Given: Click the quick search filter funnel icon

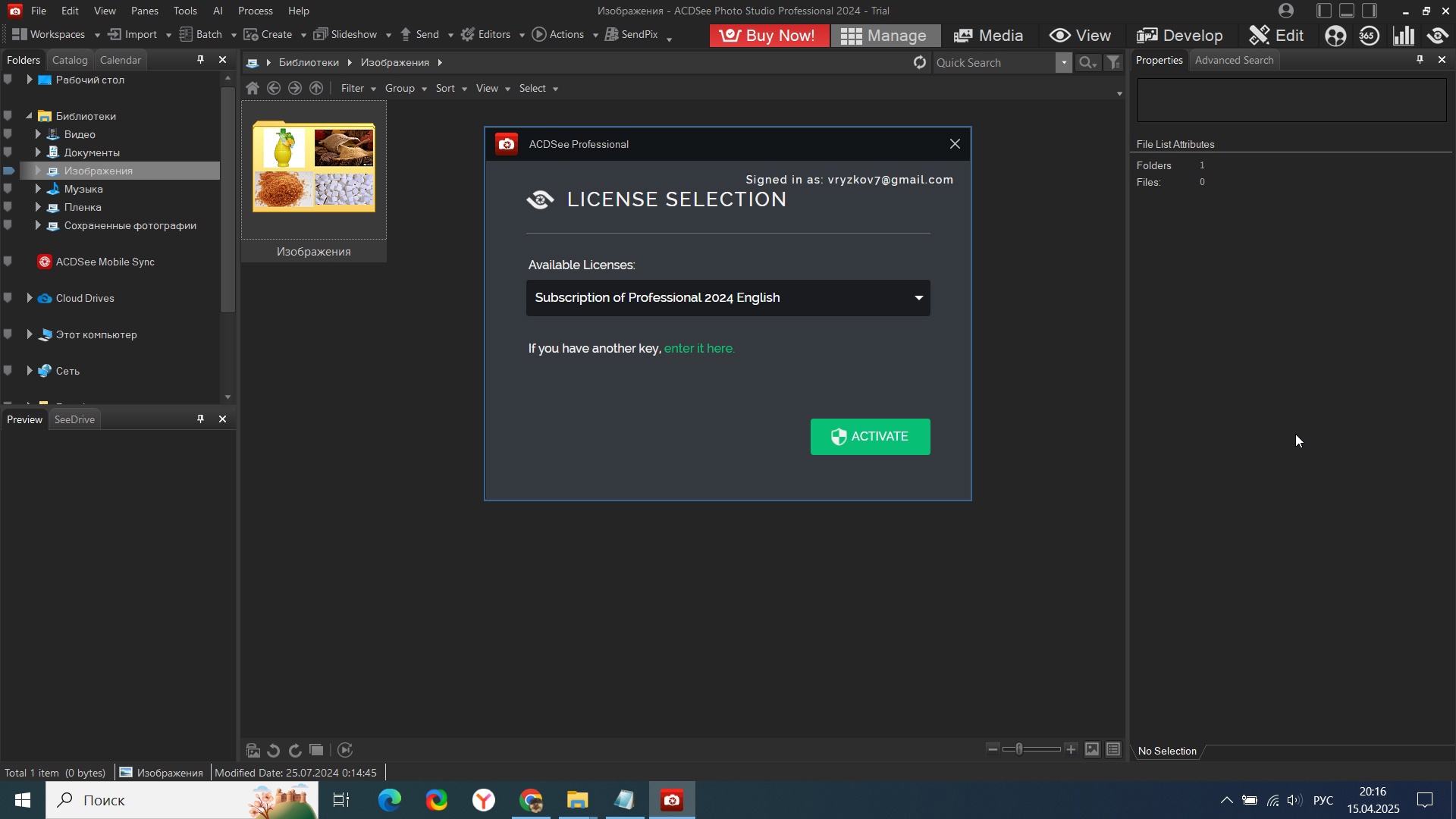Looking at the screenshot, I should pyautogui.click(x=1113, y=63).
